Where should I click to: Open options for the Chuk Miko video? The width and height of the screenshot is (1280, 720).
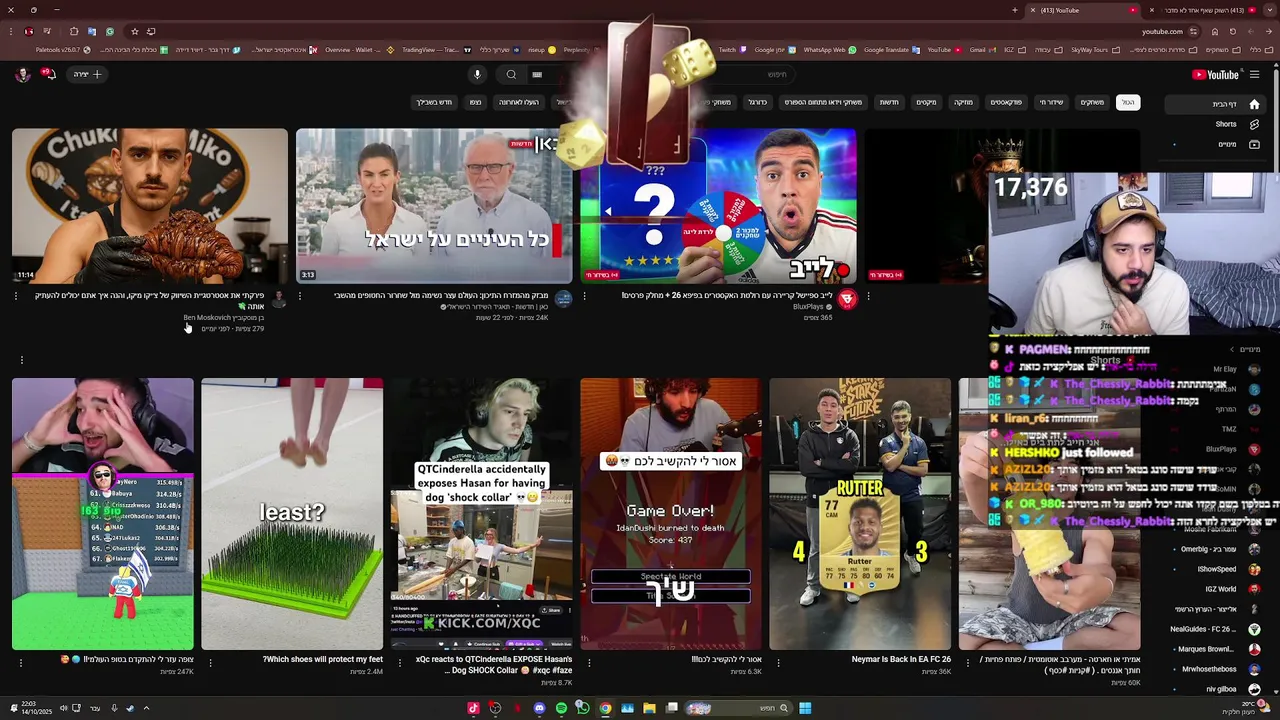(16, 296)
